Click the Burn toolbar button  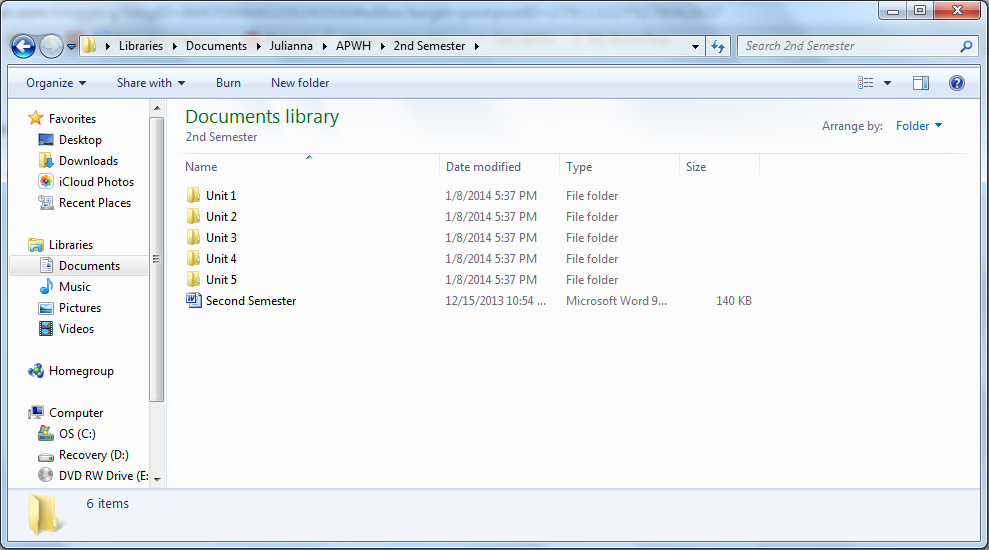(x=228, y=83)
